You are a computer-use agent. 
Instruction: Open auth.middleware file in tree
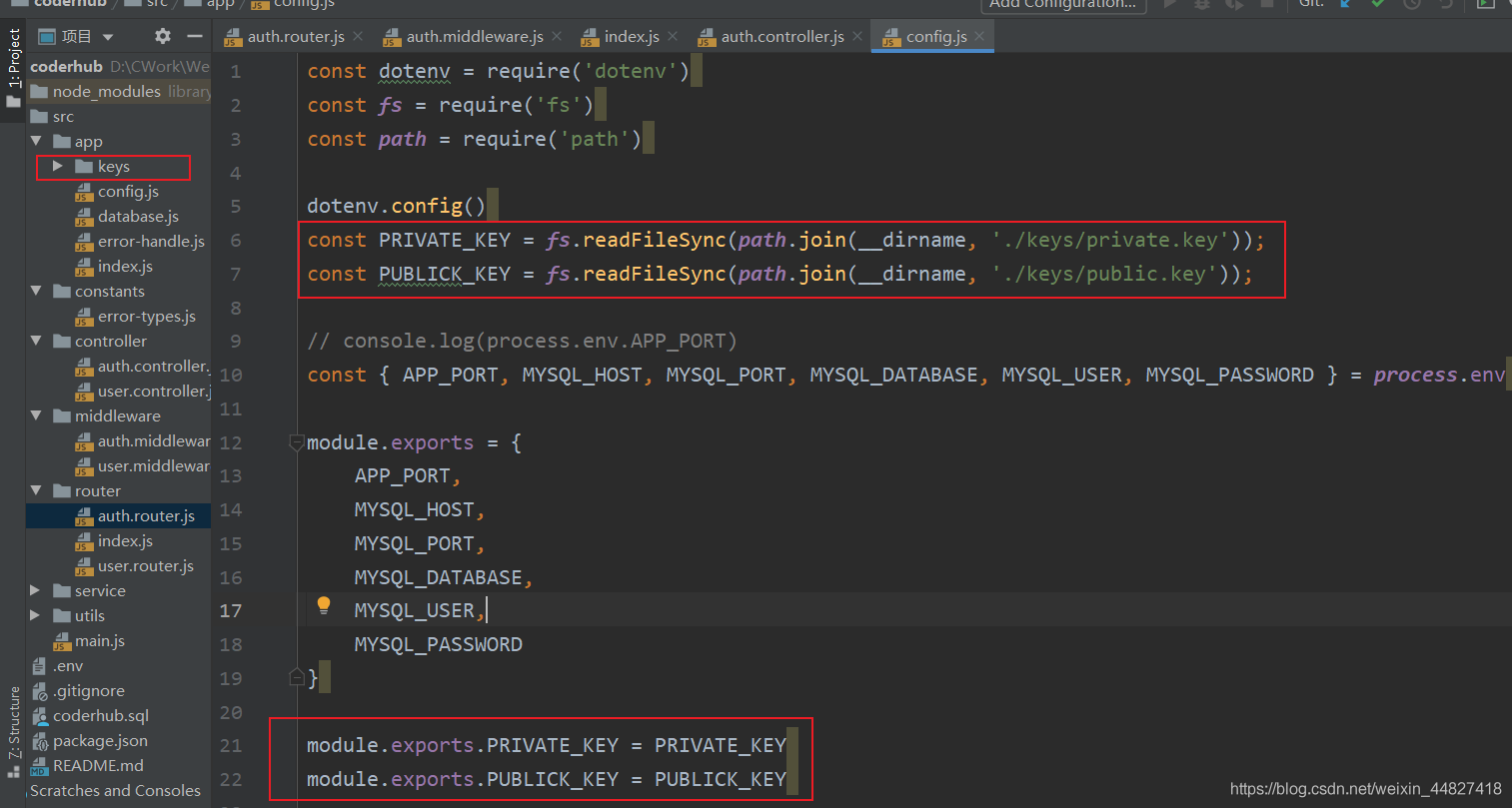(153, 440)
